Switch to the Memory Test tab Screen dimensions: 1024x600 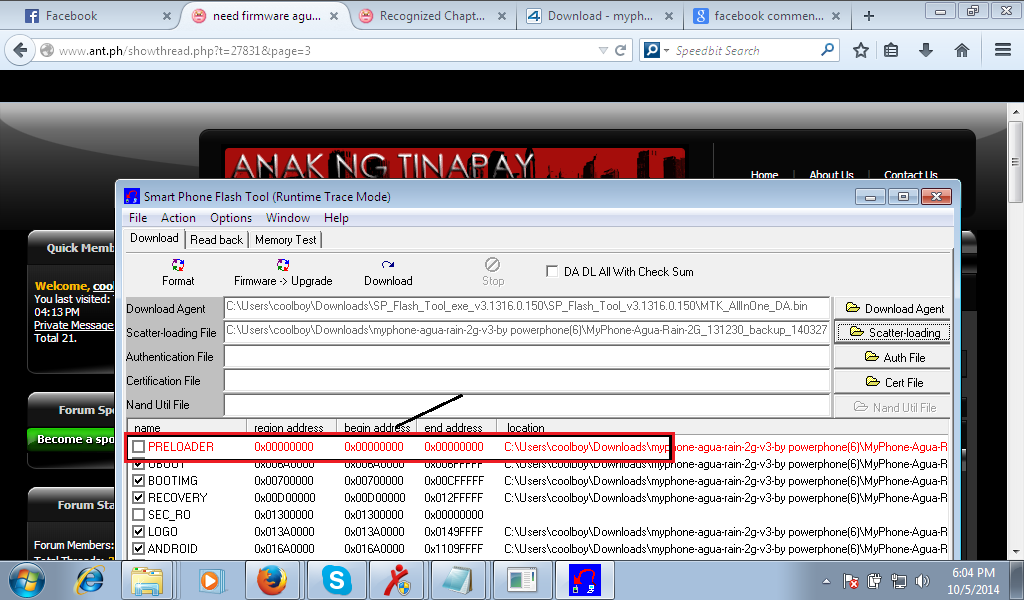285,240
